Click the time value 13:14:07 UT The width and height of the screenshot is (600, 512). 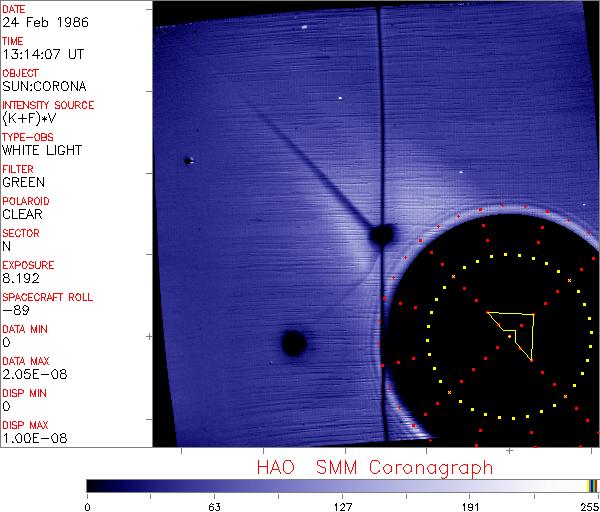42,54
